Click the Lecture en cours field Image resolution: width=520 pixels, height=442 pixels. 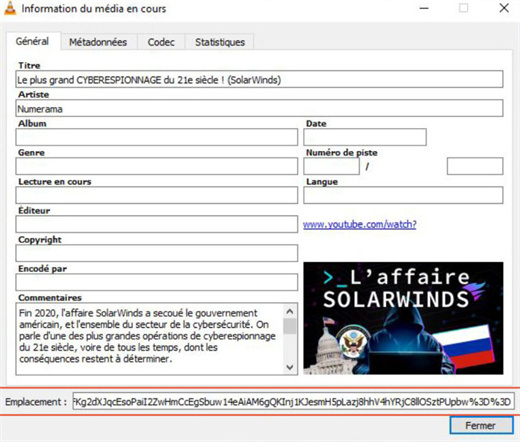[x=157, y=195]
